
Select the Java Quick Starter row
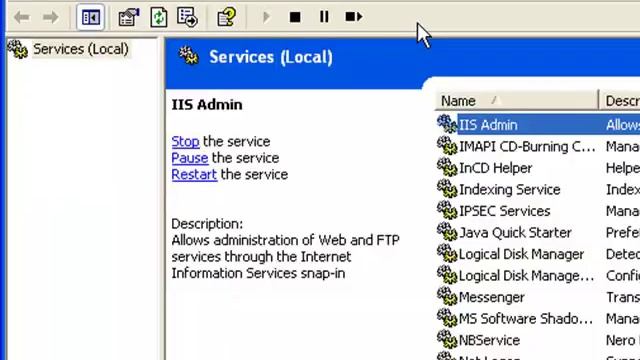pos(538,233)
